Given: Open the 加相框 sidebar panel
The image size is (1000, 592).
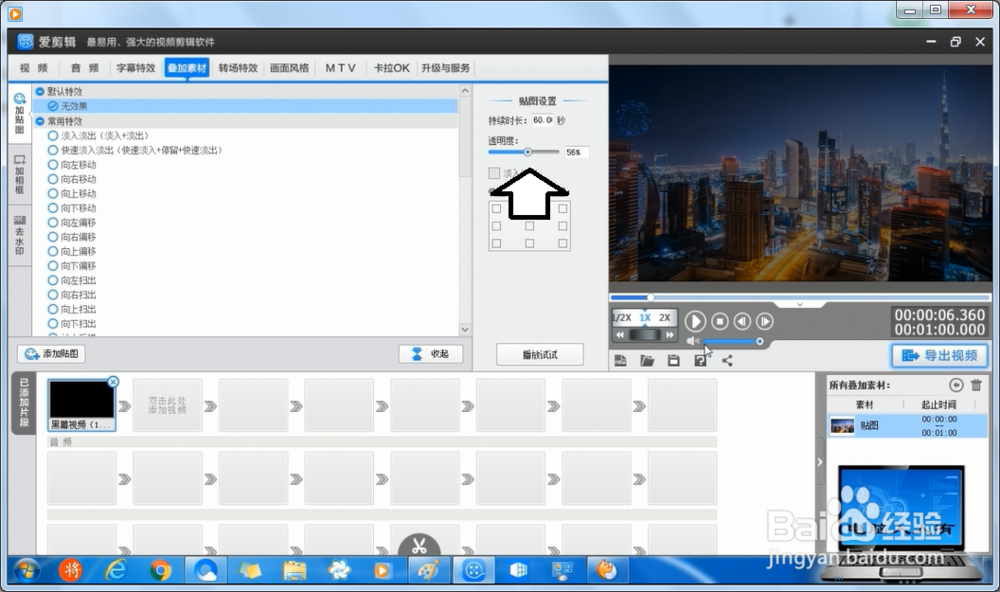Looking at the screenshot, I should (x=20, y=175).
